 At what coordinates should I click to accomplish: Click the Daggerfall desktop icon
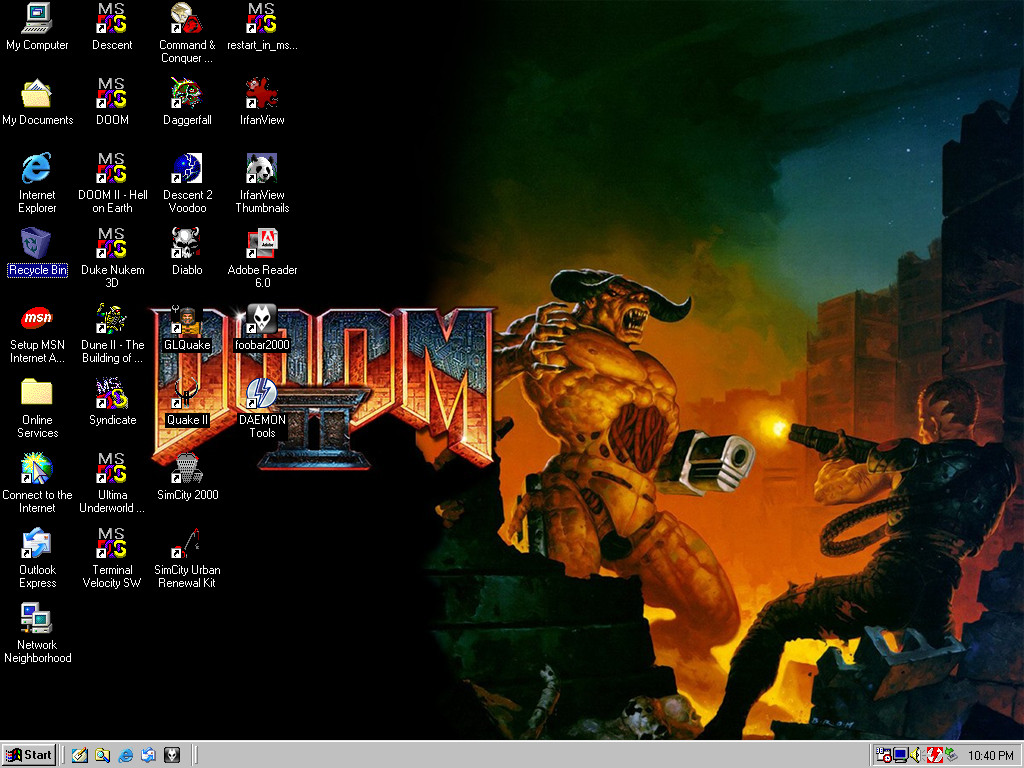(187, 94)
